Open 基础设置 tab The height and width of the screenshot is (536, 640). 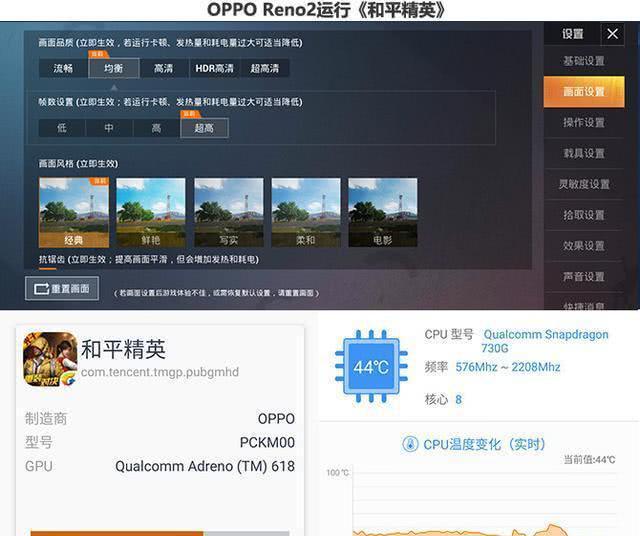(584, 61)
